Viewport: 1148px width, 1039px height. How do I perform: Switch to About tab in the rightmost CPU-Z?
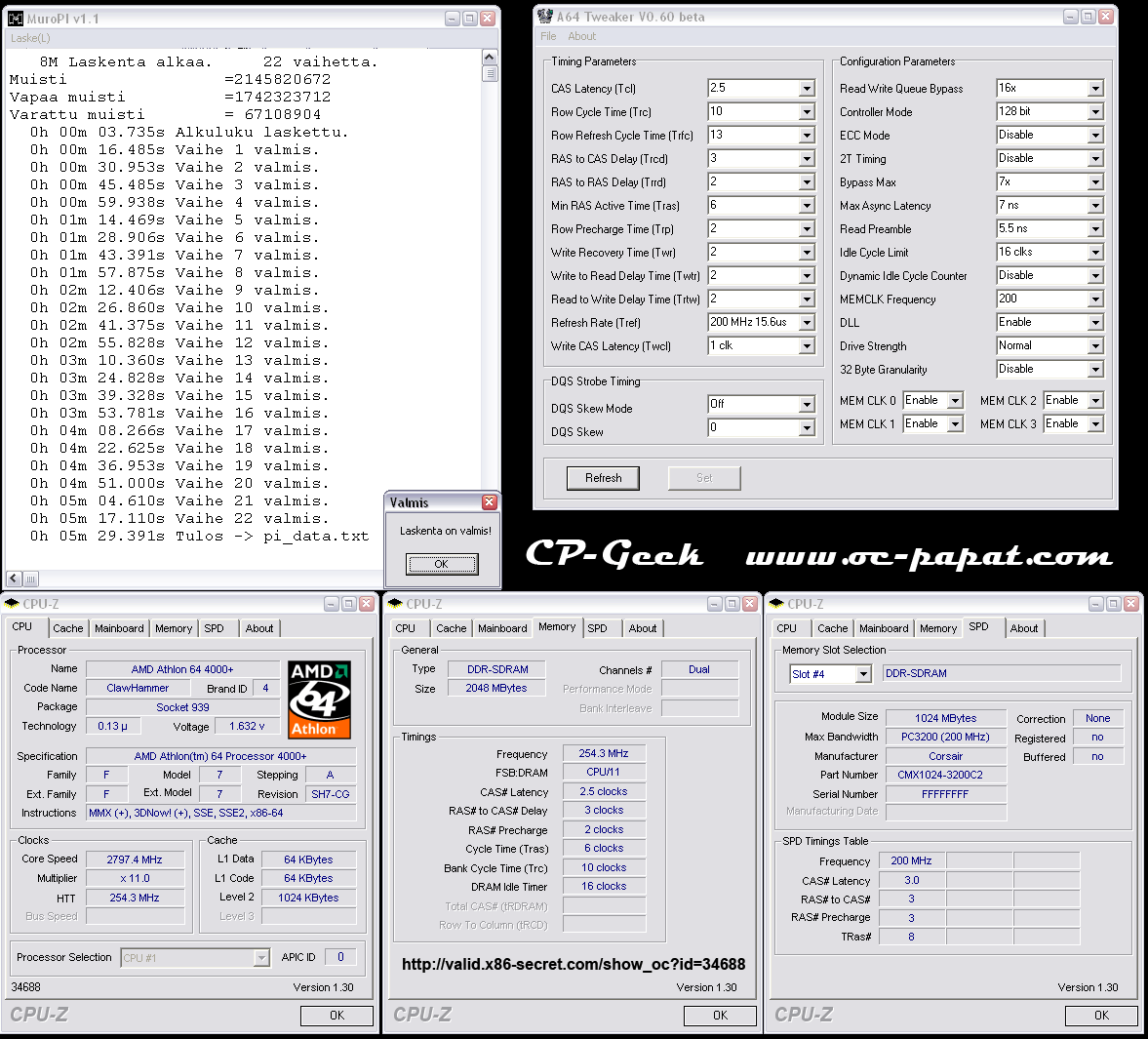click(1024, 628)
